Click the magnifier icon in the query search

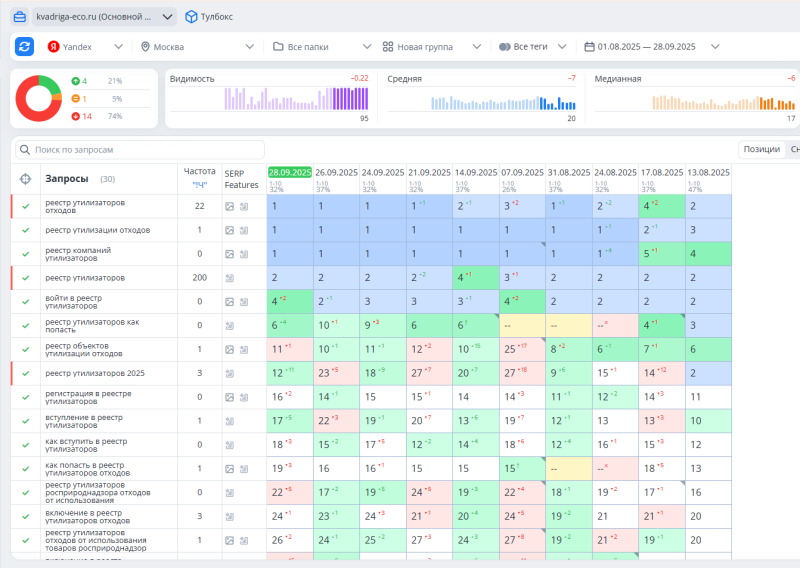(24, 150)
